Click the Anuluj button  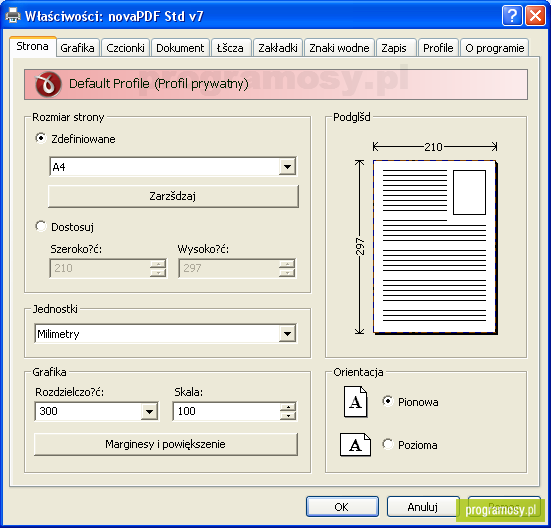[423, 507]
